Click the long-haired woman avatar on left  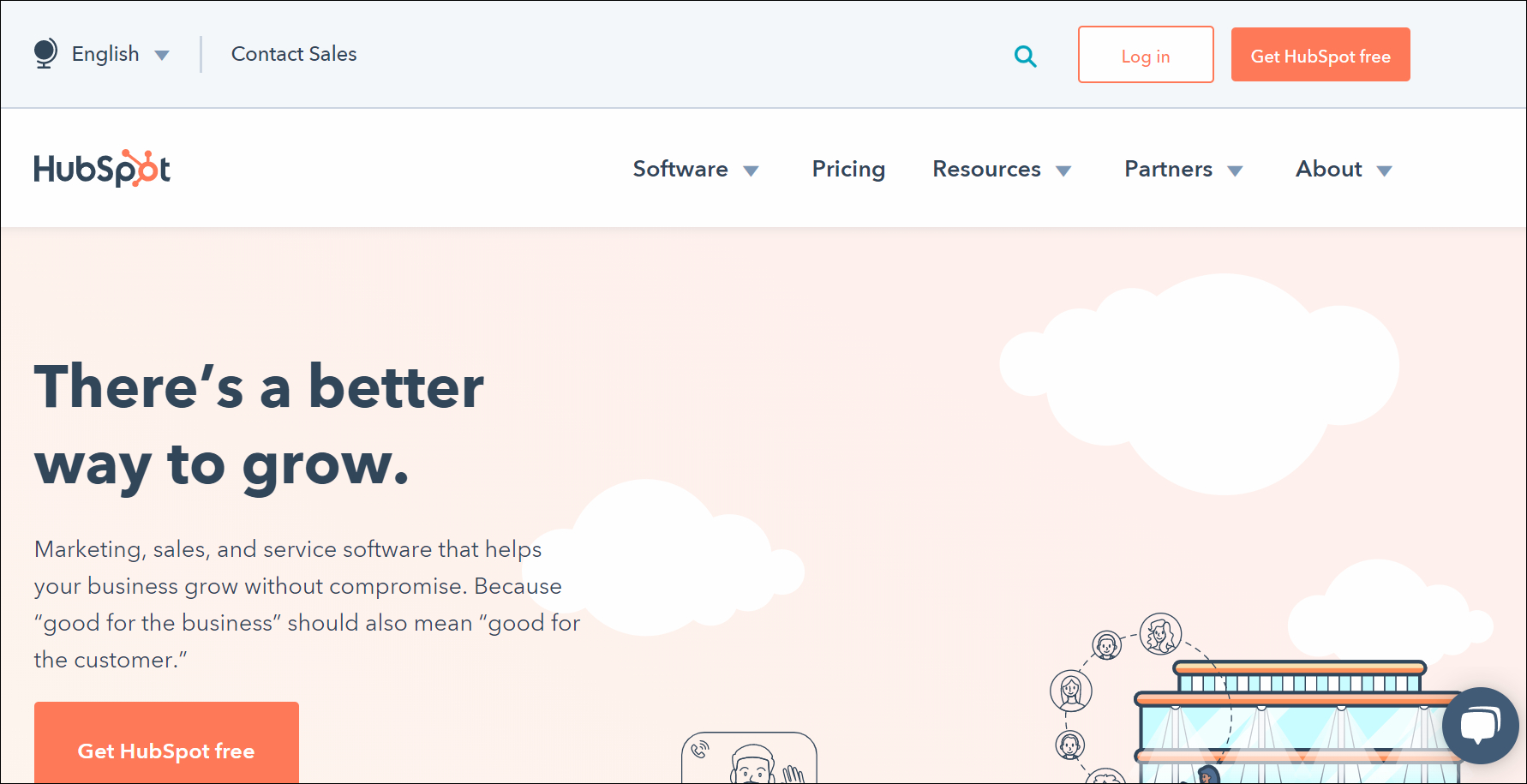tap(1070, 691)
